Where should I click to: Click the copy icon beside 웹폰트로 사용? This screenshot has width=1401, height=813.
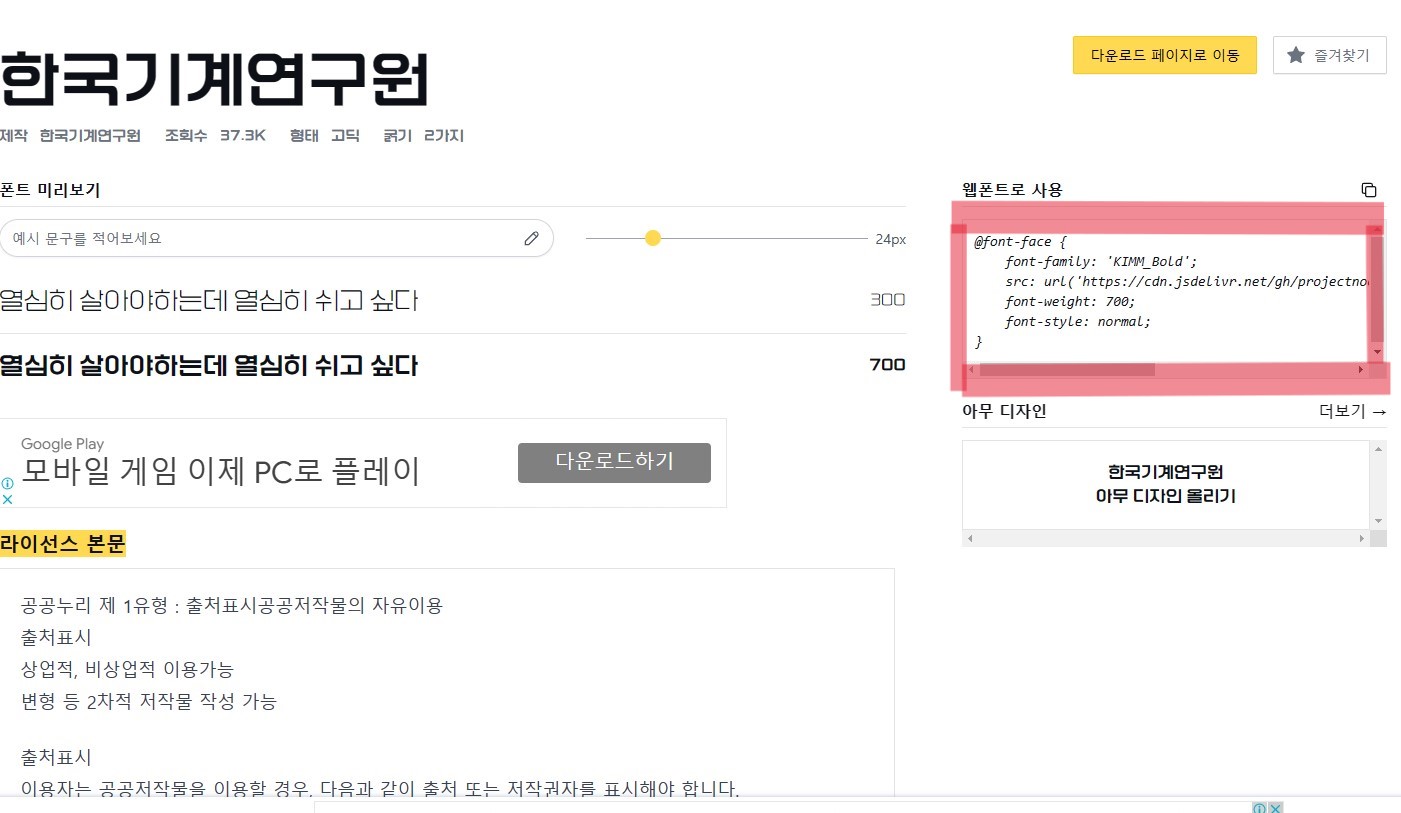point(1369,190)
